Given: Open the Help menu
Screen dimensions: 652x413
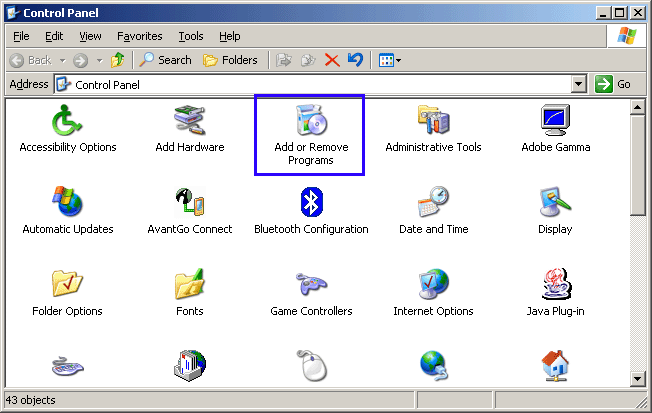Looking at the screenshot, I should [x=230, y=37].
